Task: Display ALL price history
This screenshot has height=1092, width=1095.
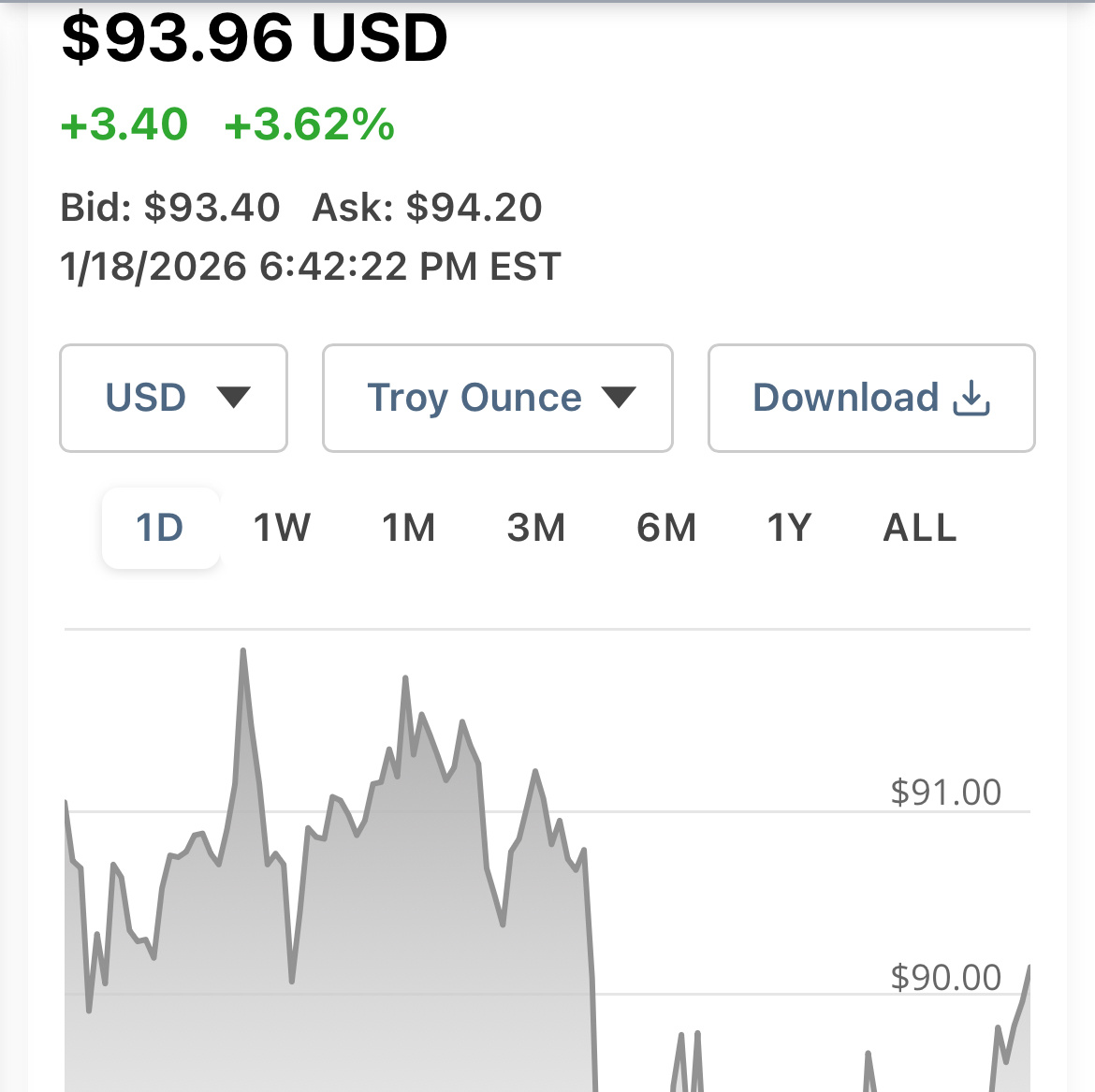Action: (x=920, y=528)
